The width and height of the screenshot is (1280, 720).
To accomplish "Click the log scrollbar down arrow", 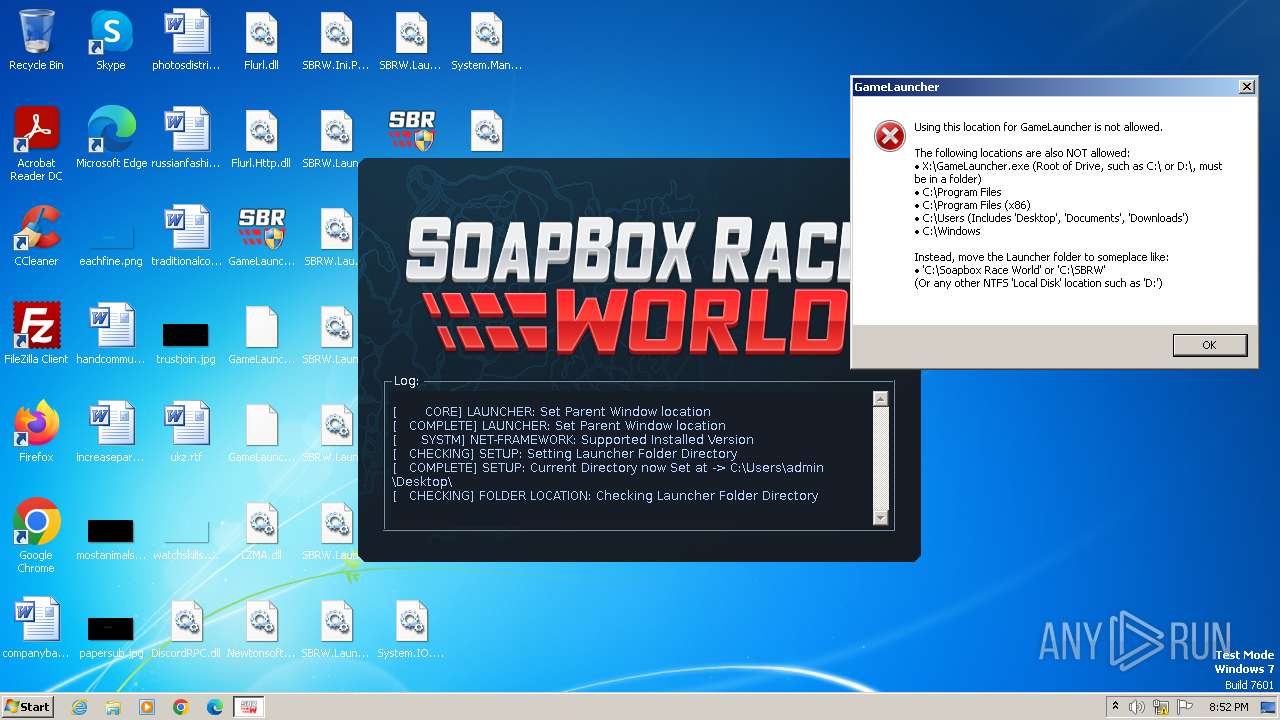I will pyautogui.click(x=880, y=518).
